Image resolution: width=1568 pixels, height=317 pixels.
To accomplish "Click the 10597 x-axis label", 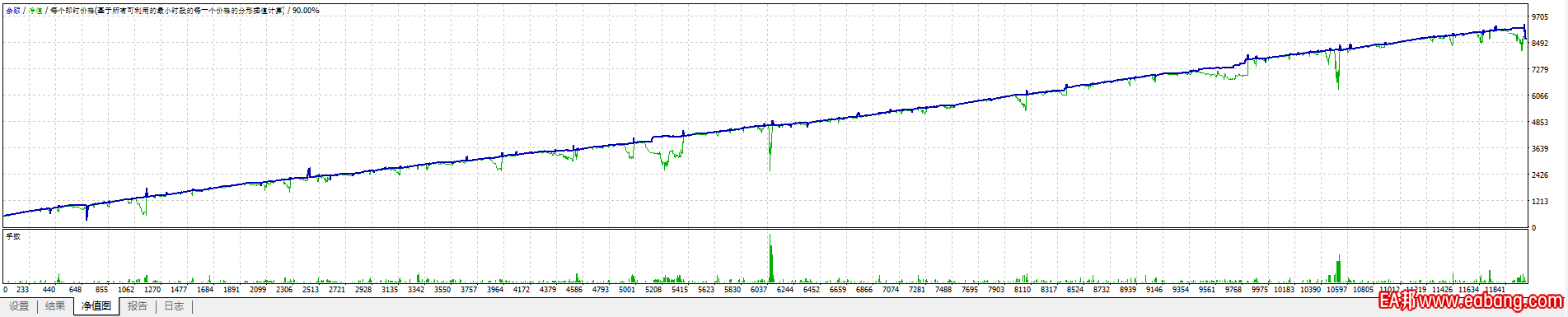I will [x=1337, y=290].
